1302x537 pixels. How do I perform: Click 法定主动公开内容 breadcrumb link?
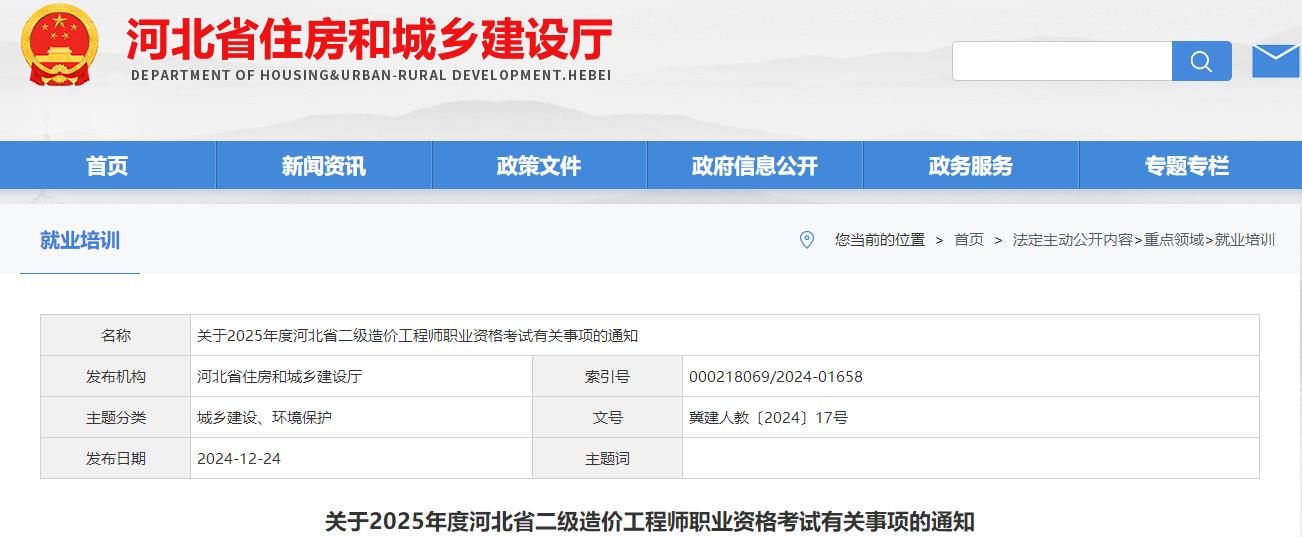pos(1072,240)
